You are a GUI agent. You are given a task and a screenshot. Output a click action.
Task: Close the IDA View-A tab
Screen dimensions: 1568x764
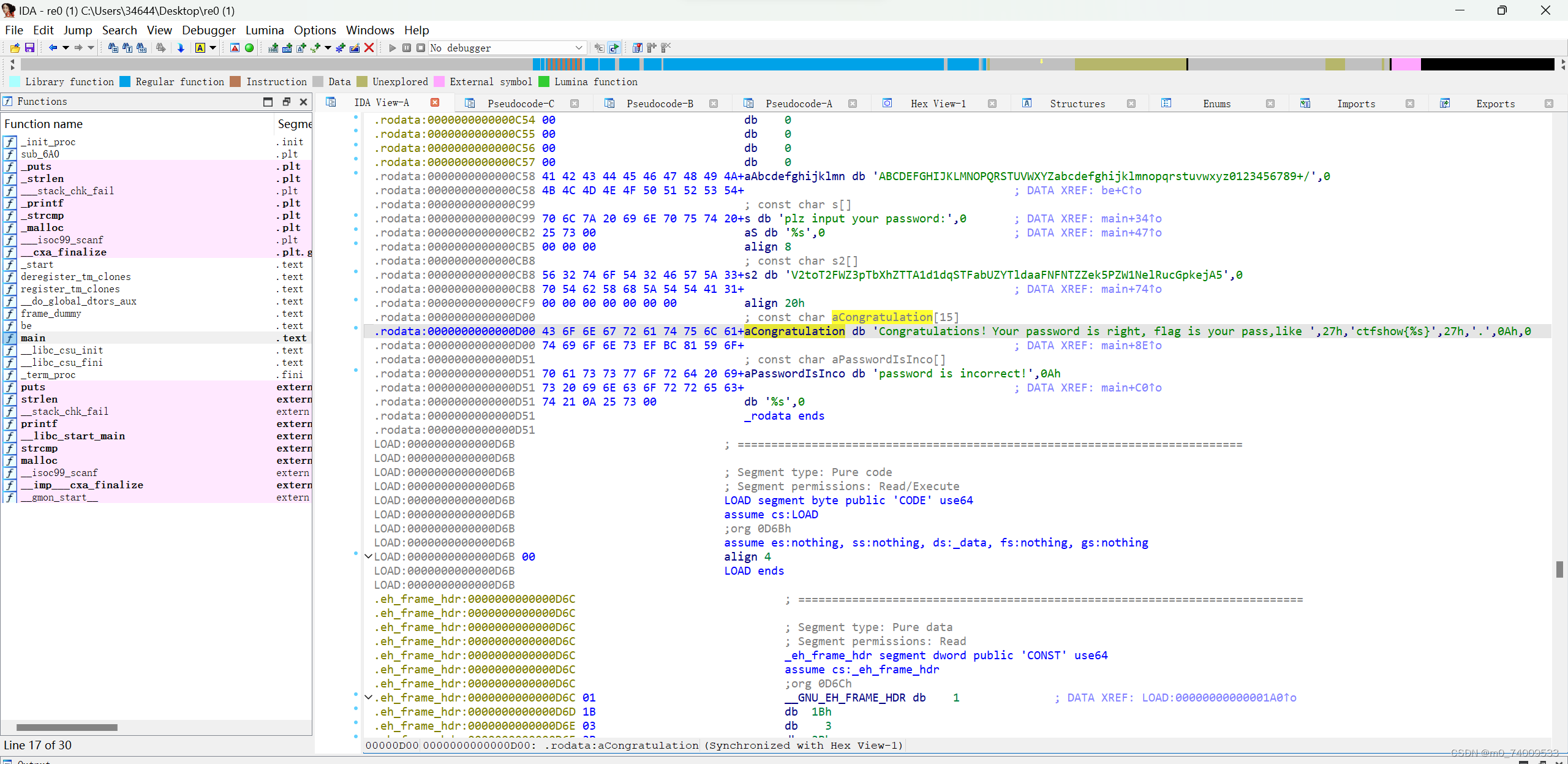pos(435,103)
